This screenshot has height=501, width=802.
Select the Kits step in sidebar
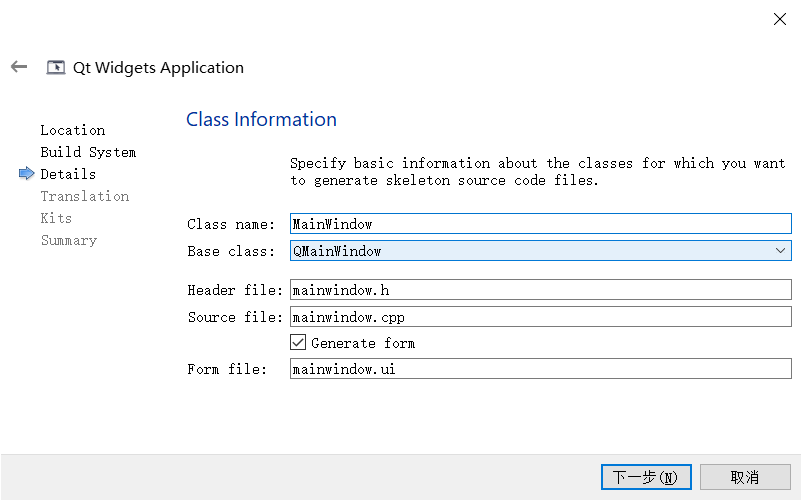click(x=56, y=218)
